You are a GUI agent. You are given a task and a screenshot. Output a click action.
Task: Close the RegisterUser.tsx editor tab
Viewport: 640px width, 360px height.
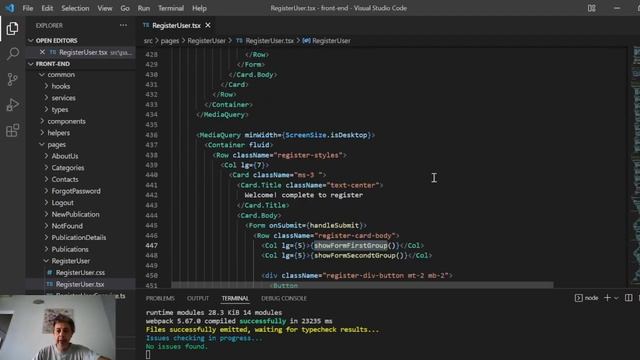[208, 25]
